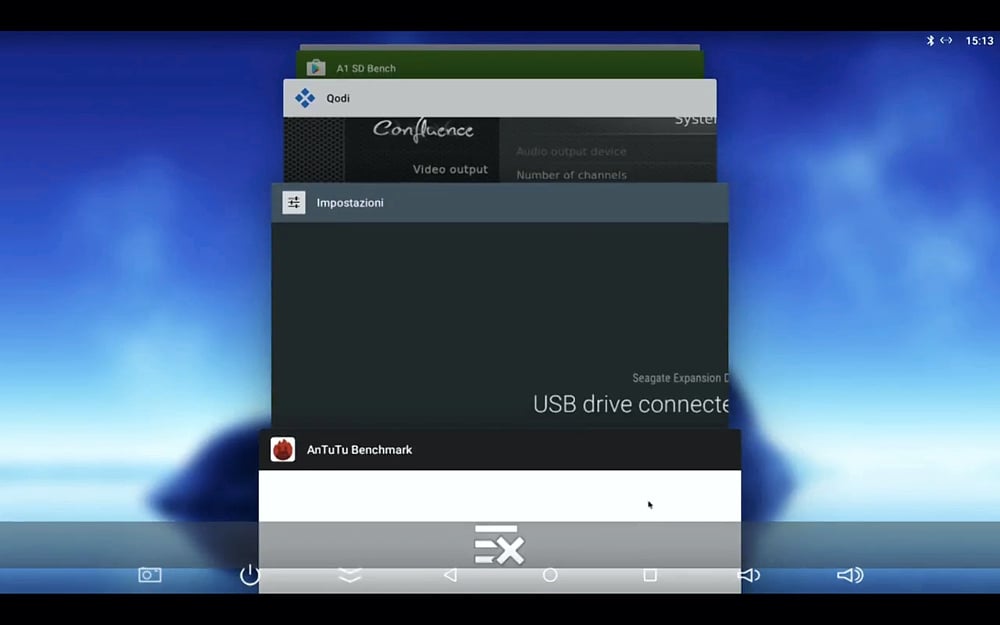
Task: Open Qodi card thumbnail showing Confluence
Action: pyautogui.click(x=500, y=150)
